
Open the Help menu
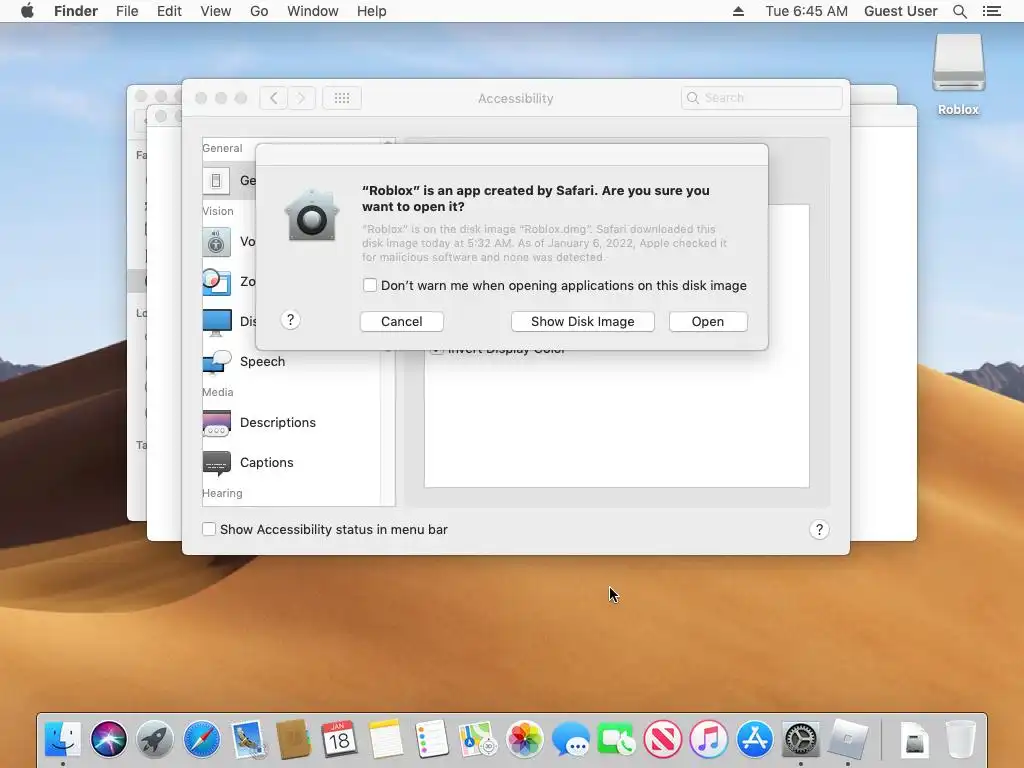pos(372,11)
